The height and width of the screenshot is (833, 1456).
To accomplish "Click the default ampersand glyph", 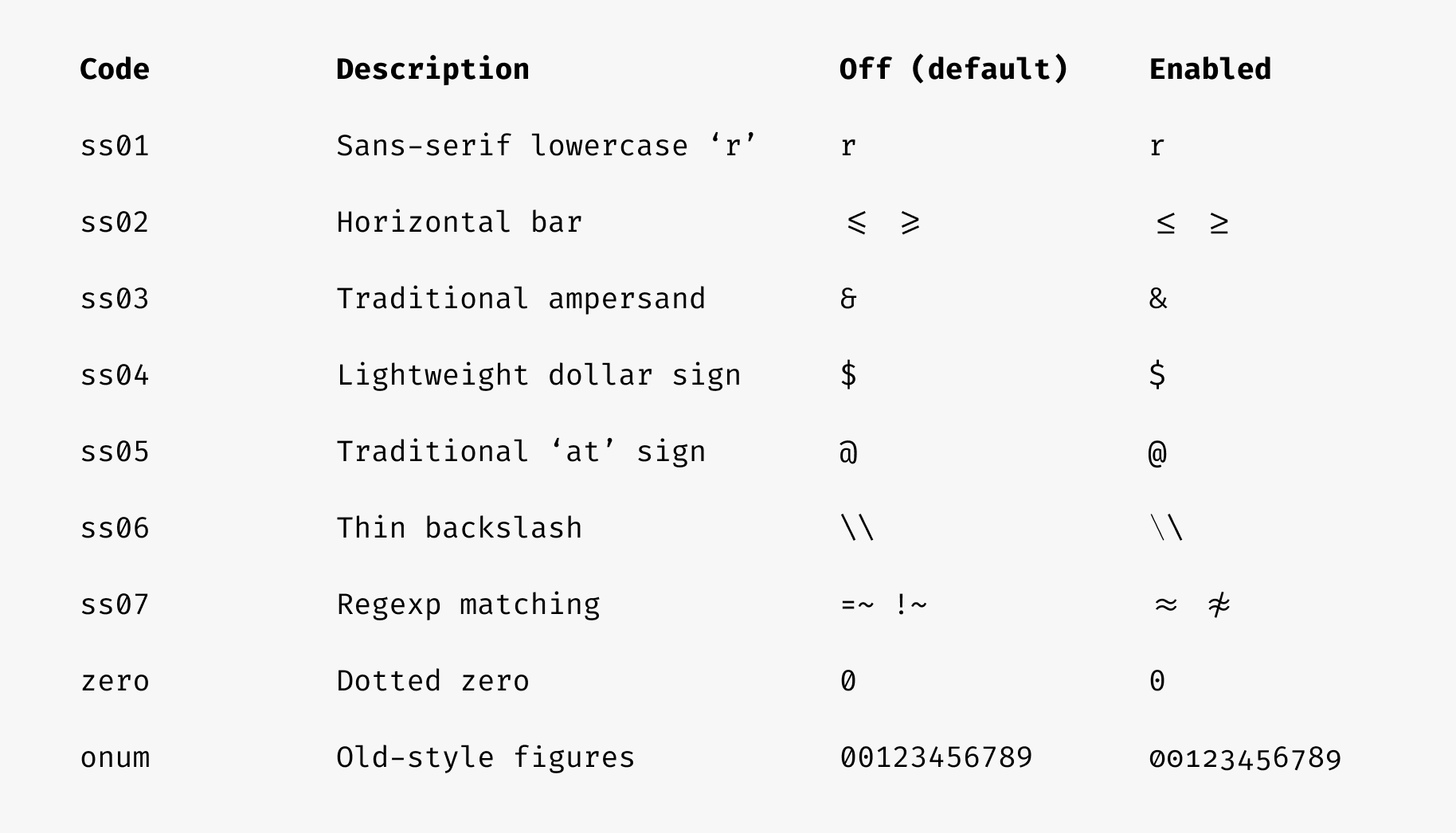I will 848,299.
